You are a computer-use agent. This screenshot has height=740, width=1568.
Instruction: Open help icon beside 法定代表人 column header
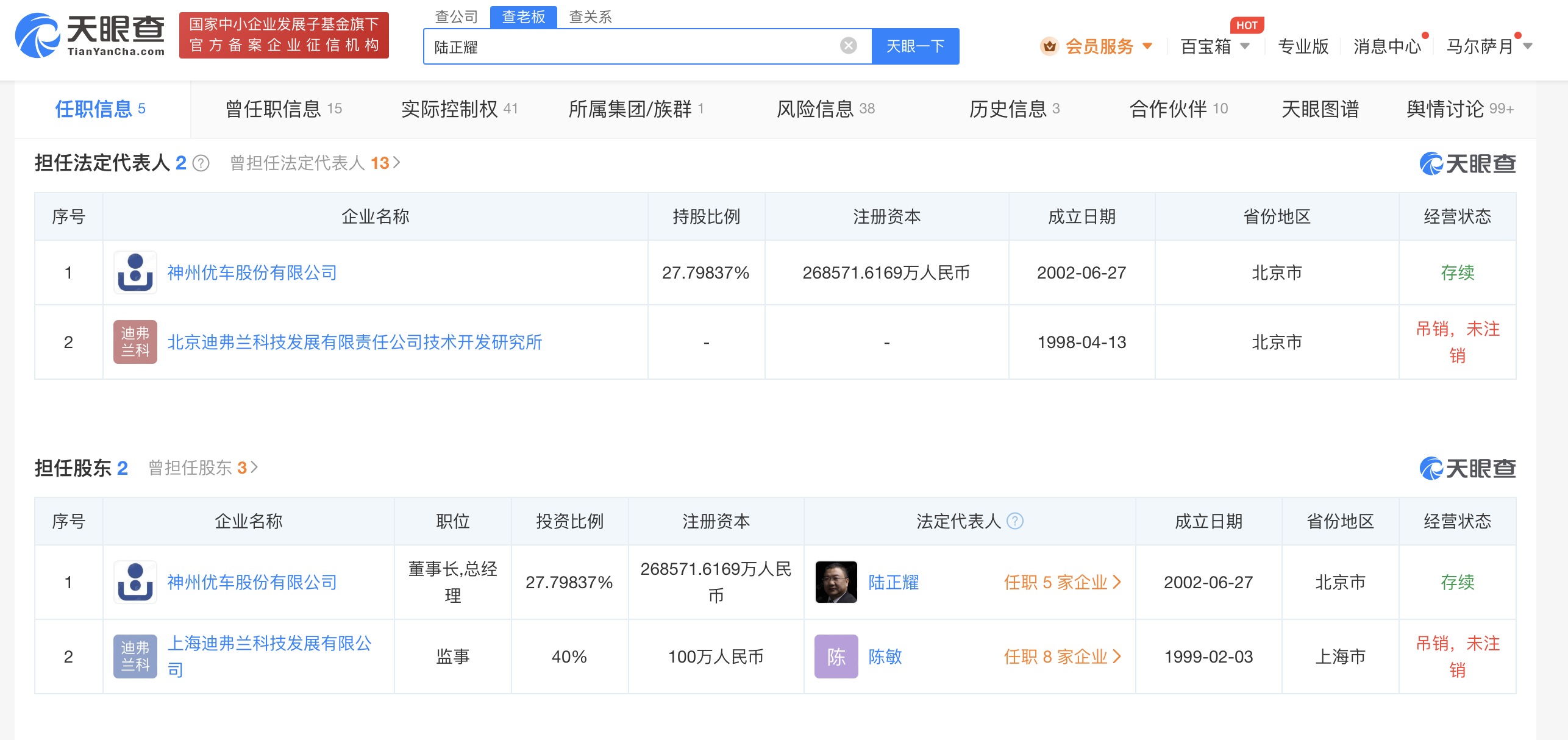(1014, 521)
